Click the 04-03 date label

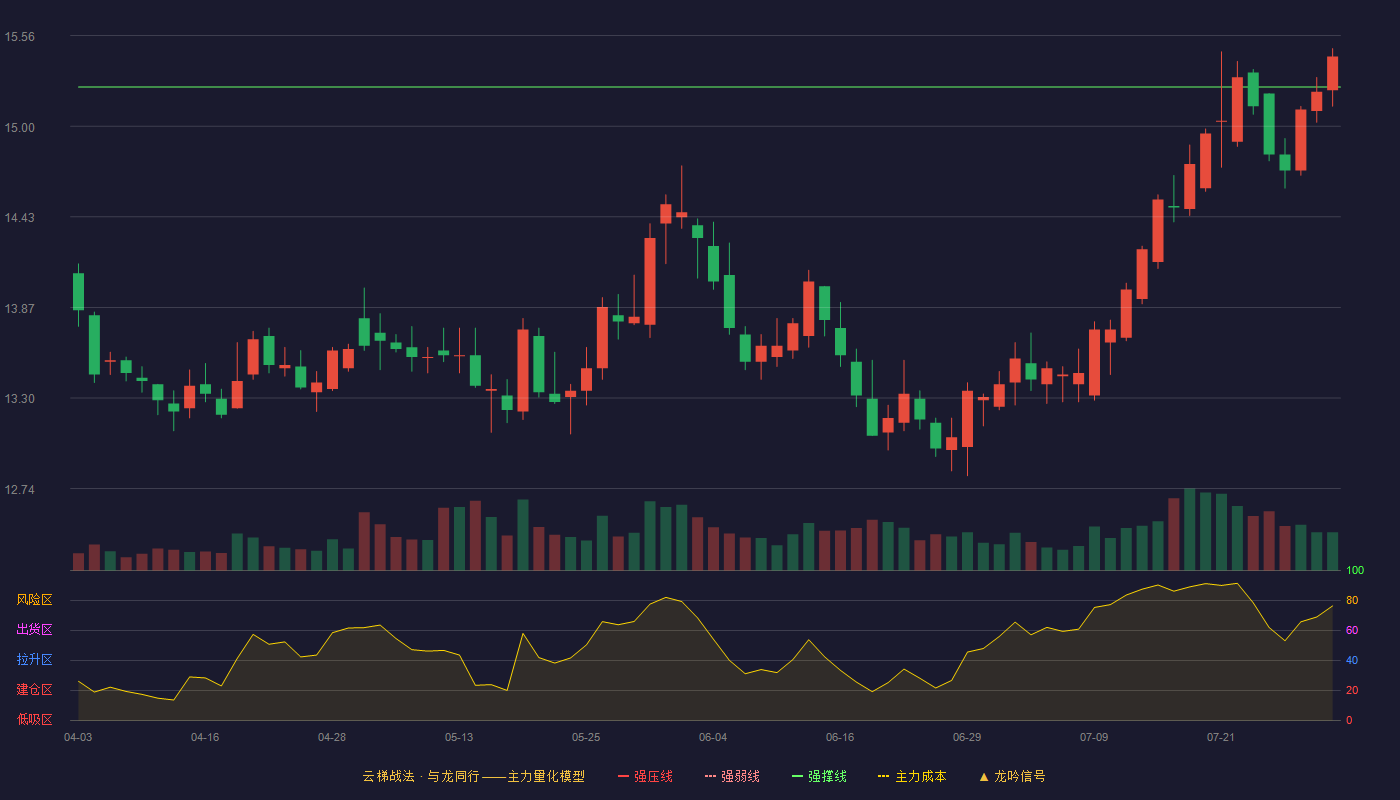tap(78, 737)
